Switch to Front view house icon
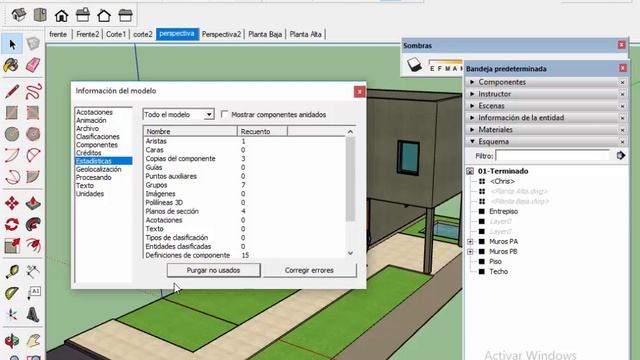 click(x=62, y=16)
